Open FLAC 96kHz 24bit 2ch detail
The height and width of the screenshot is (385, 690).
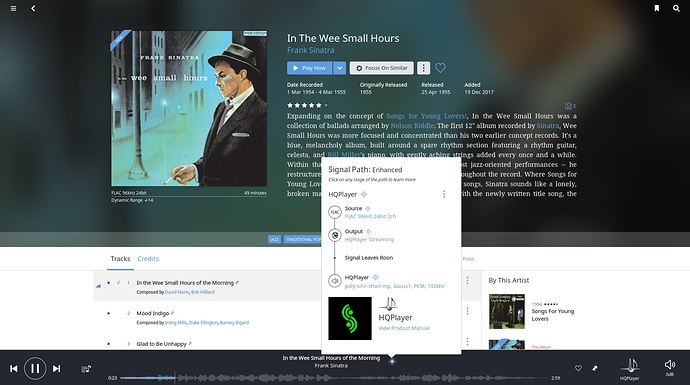click(371, 216)
